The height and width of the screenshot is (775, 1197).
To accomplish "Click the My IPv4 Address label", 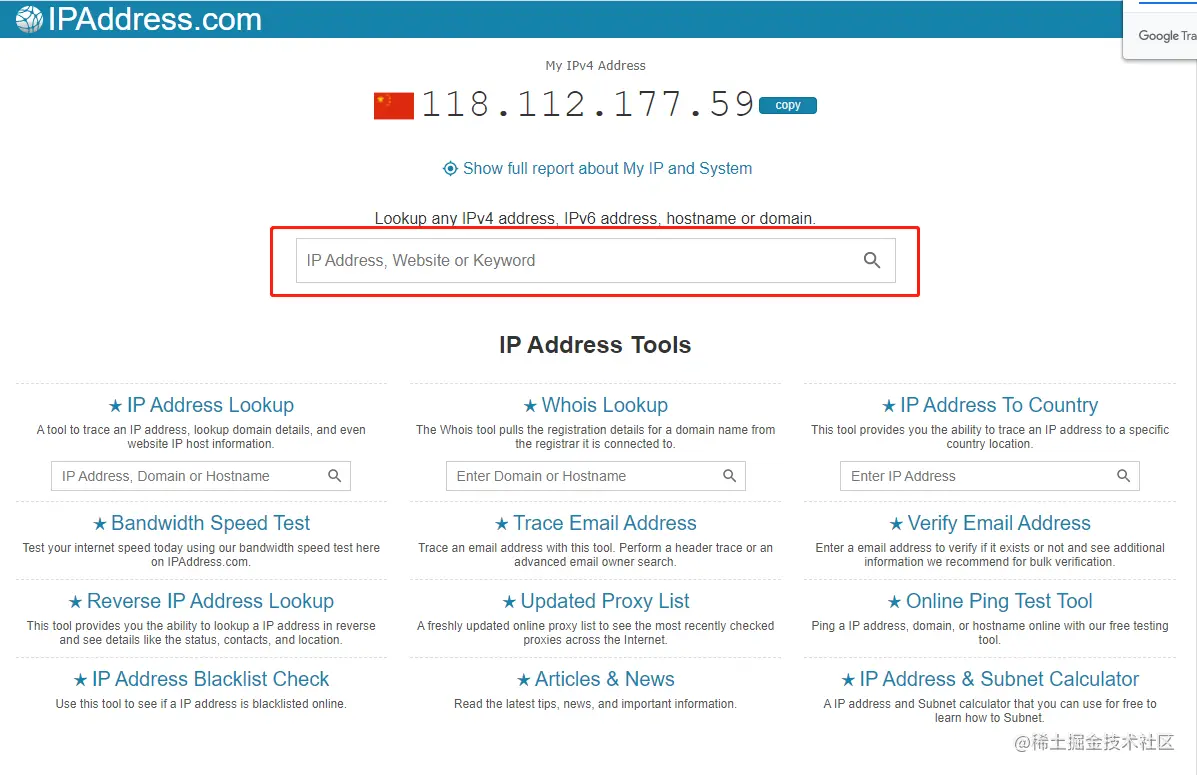I will point(595,66).
